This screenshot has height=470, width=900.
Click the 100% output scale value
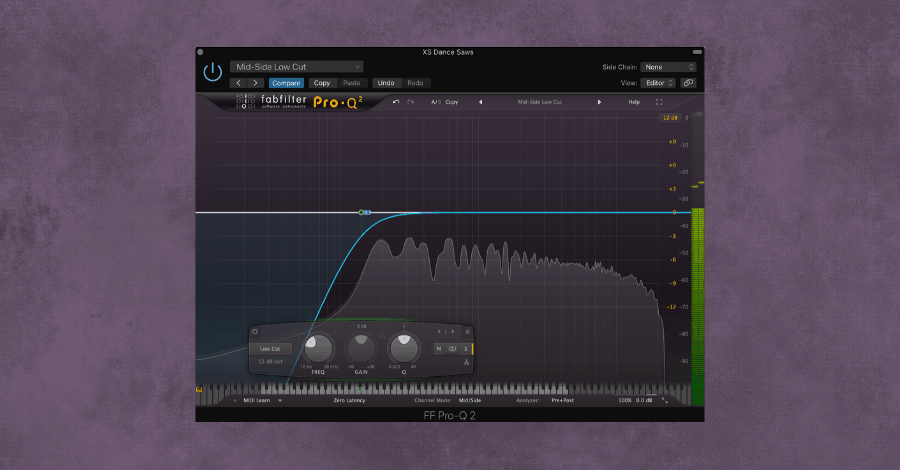pyautogui.click(x=625, y=401)
